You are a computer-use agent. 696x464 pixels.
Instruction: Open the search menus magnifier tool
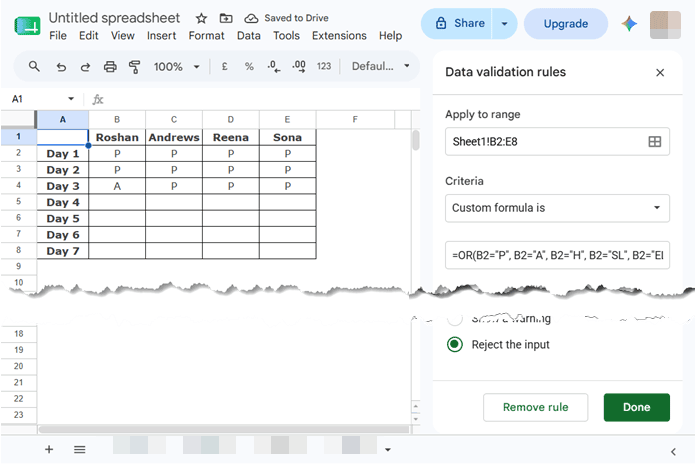[34, 67]
